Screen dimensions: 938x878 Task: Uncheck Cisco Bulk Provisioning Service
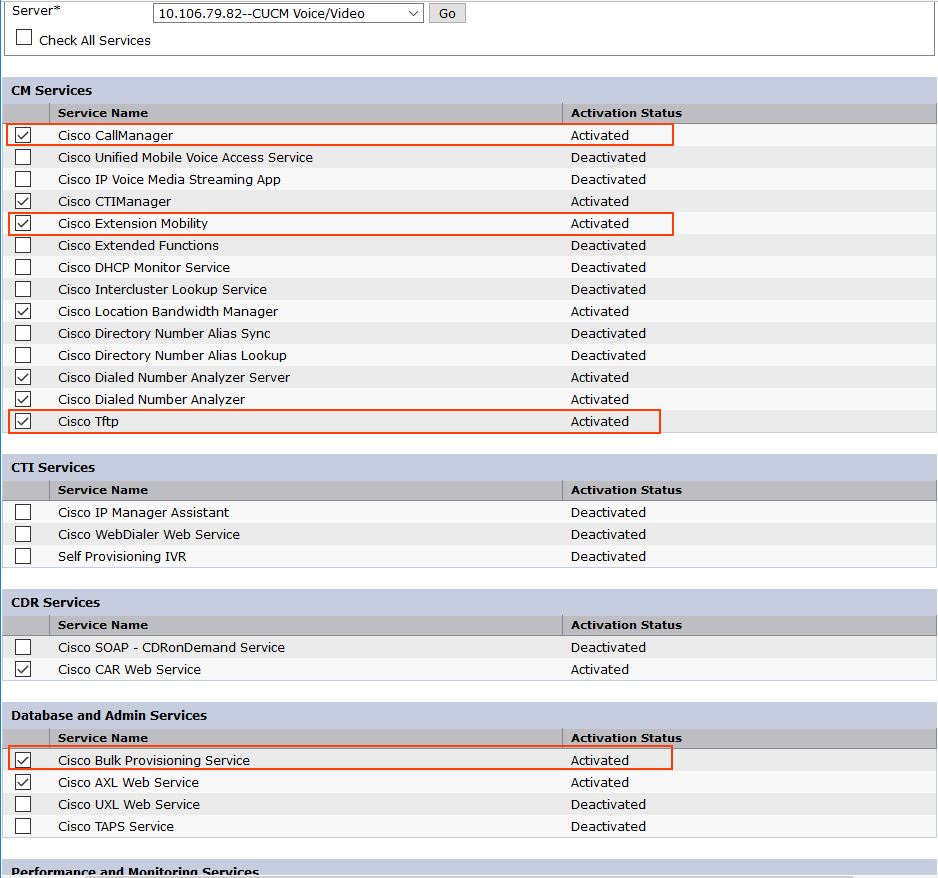coord(23,760)
